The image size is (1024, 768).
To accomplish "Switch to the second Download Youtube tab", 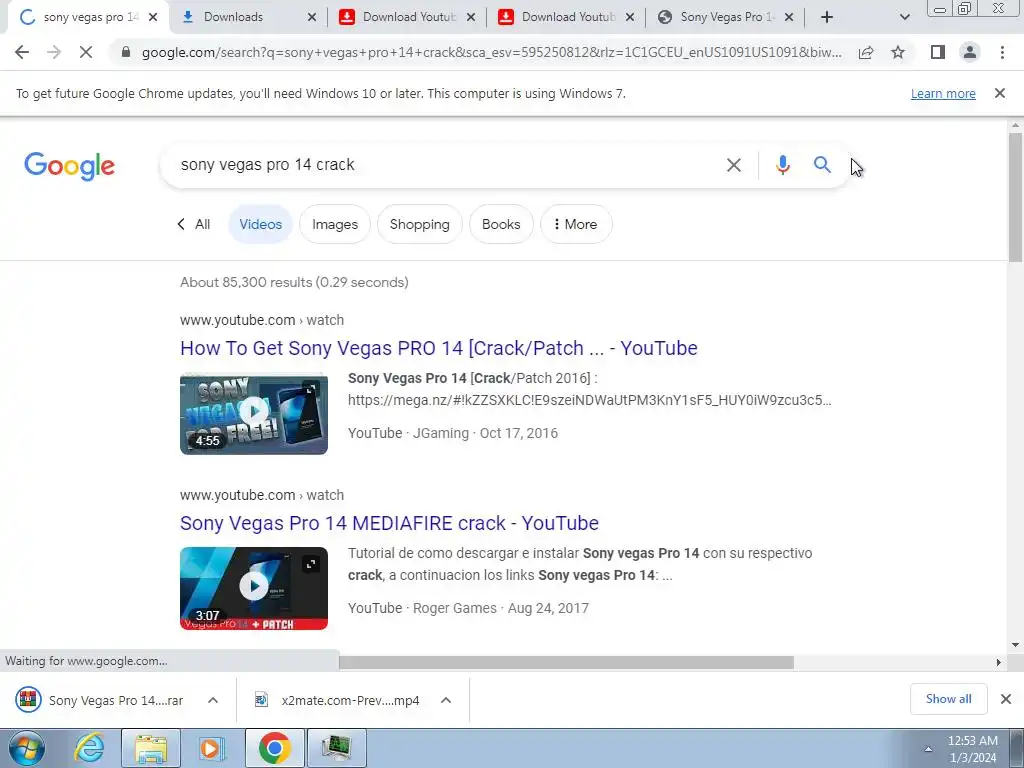I will tap(565, 17).
